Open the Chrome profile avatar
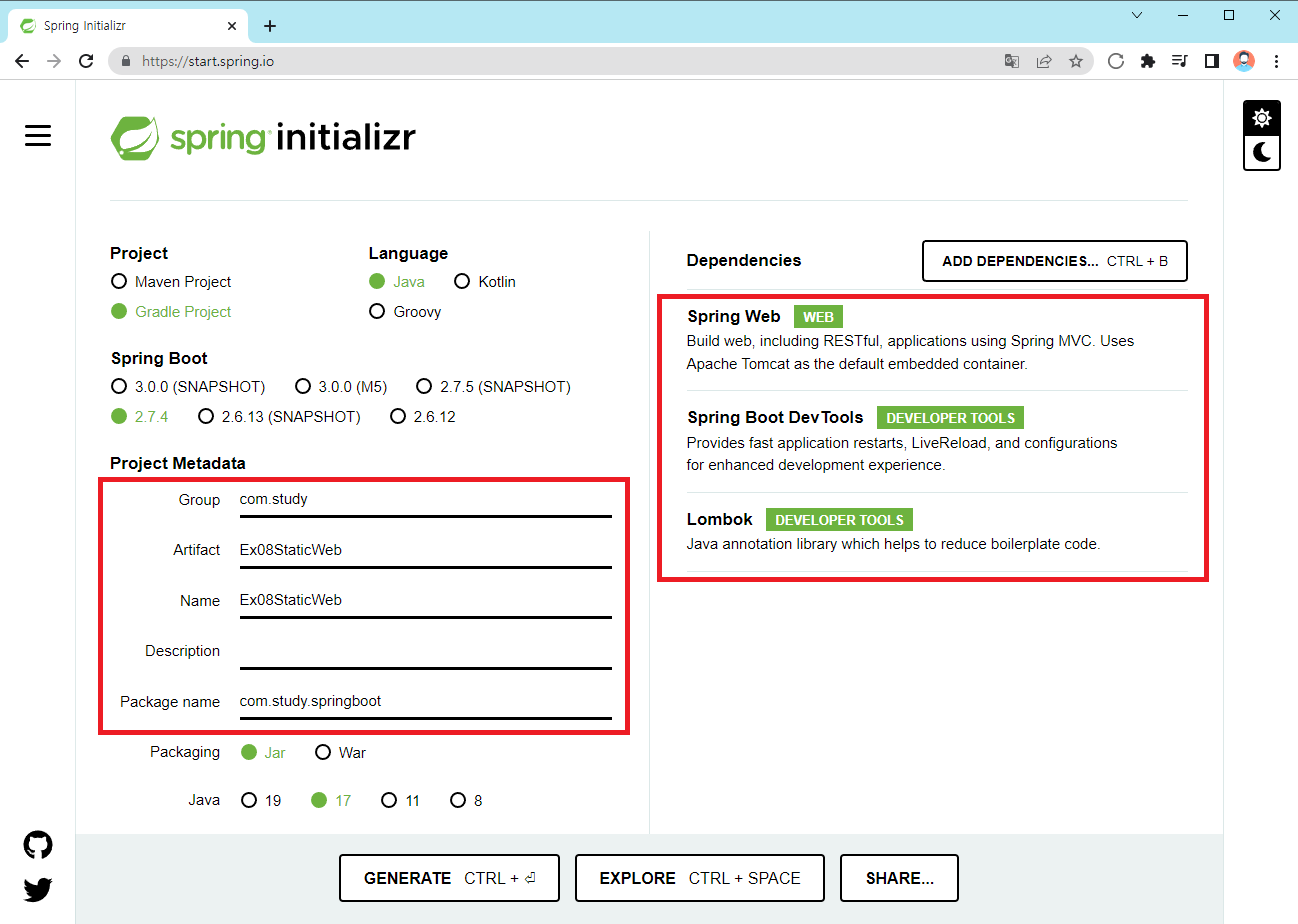Viewport: 1298px width, 924px height. [x=1244, y=61]
